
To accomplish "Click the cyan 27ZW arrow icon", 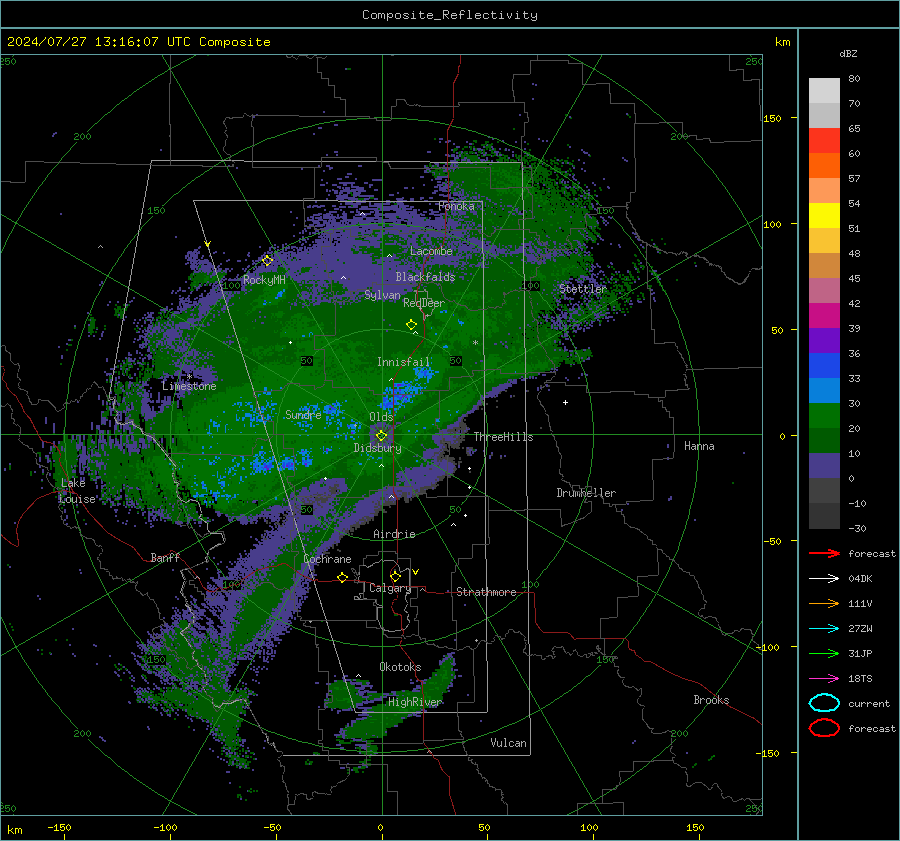I will (824, 628).
